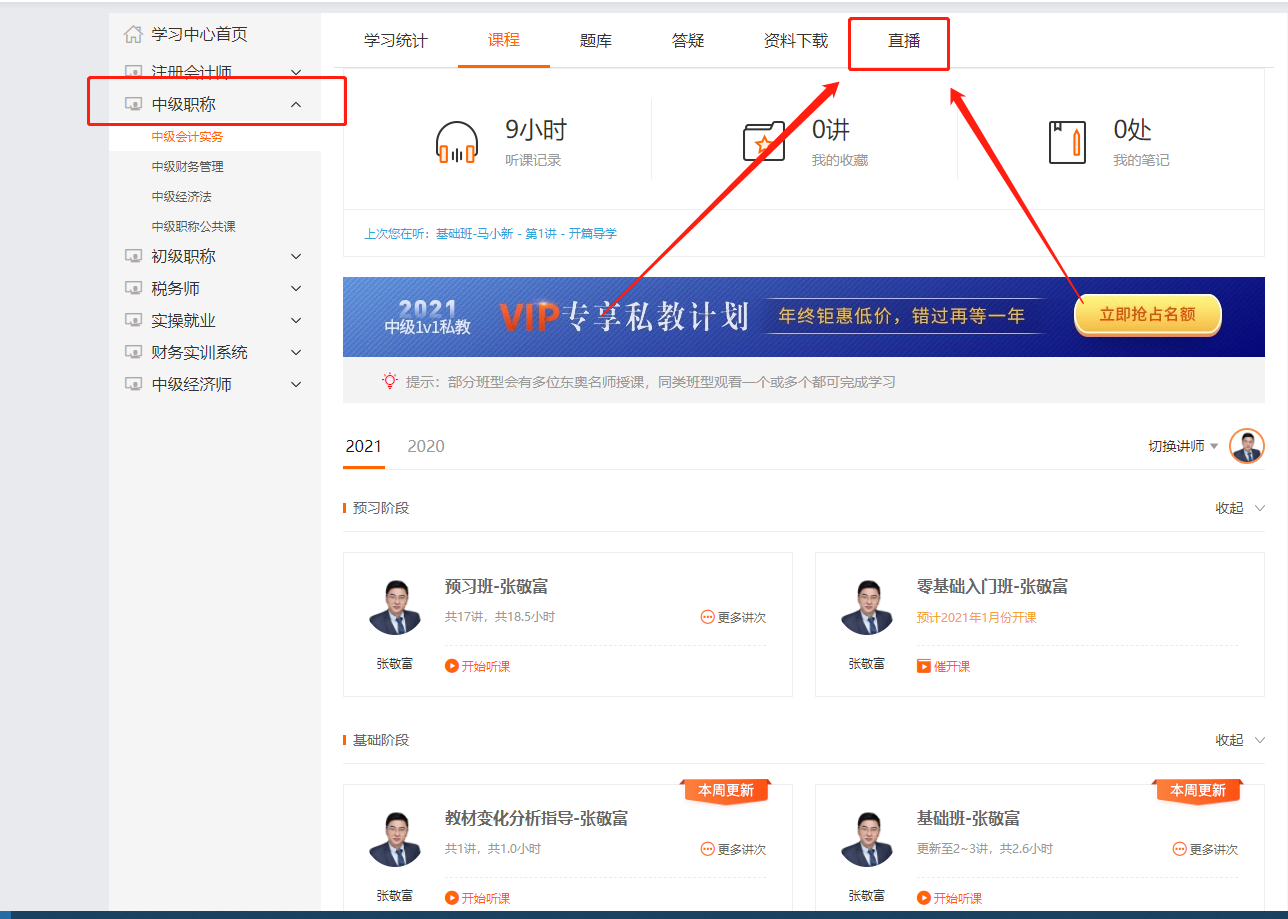The width and height of the screenshot is (1288, 919).
Task: Click the home icon beside 学习中心首页
Action: coord(133,35)
